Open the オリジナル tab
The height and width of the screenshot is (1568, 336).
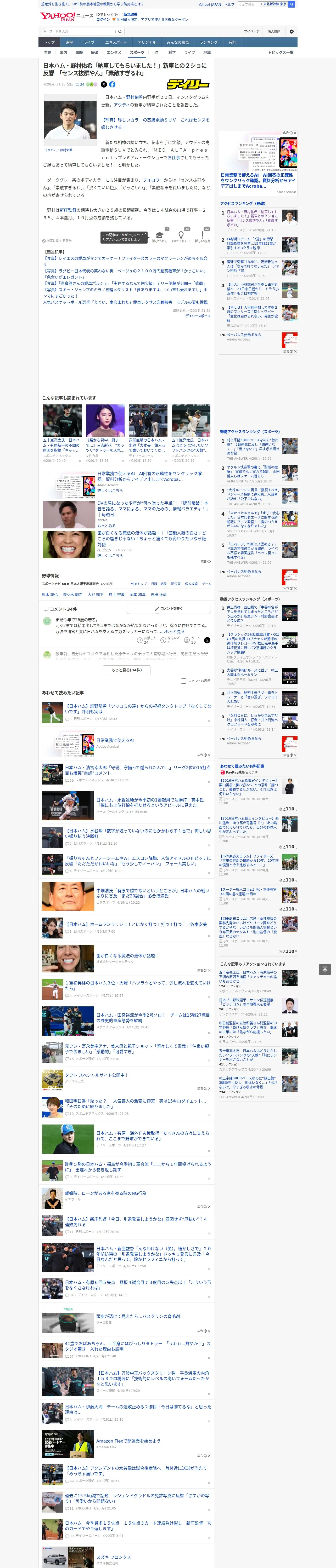147,43
